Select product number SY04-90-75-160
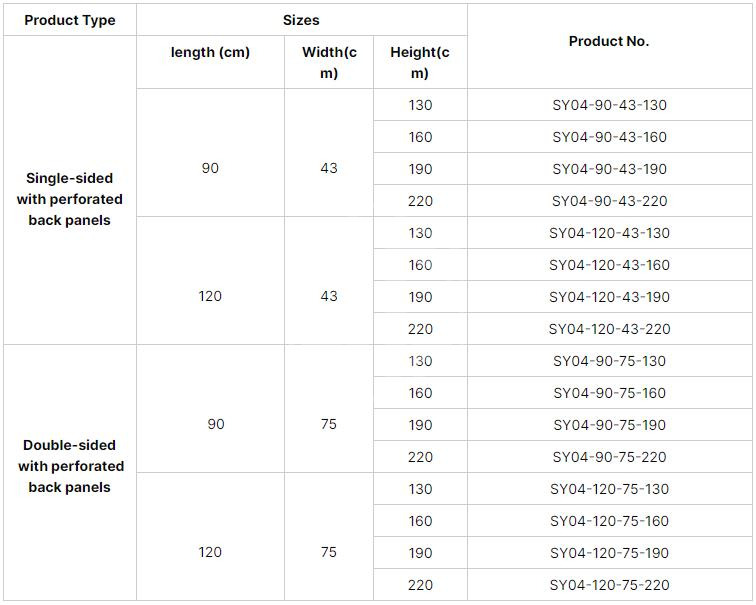 [x=609, y=393]
